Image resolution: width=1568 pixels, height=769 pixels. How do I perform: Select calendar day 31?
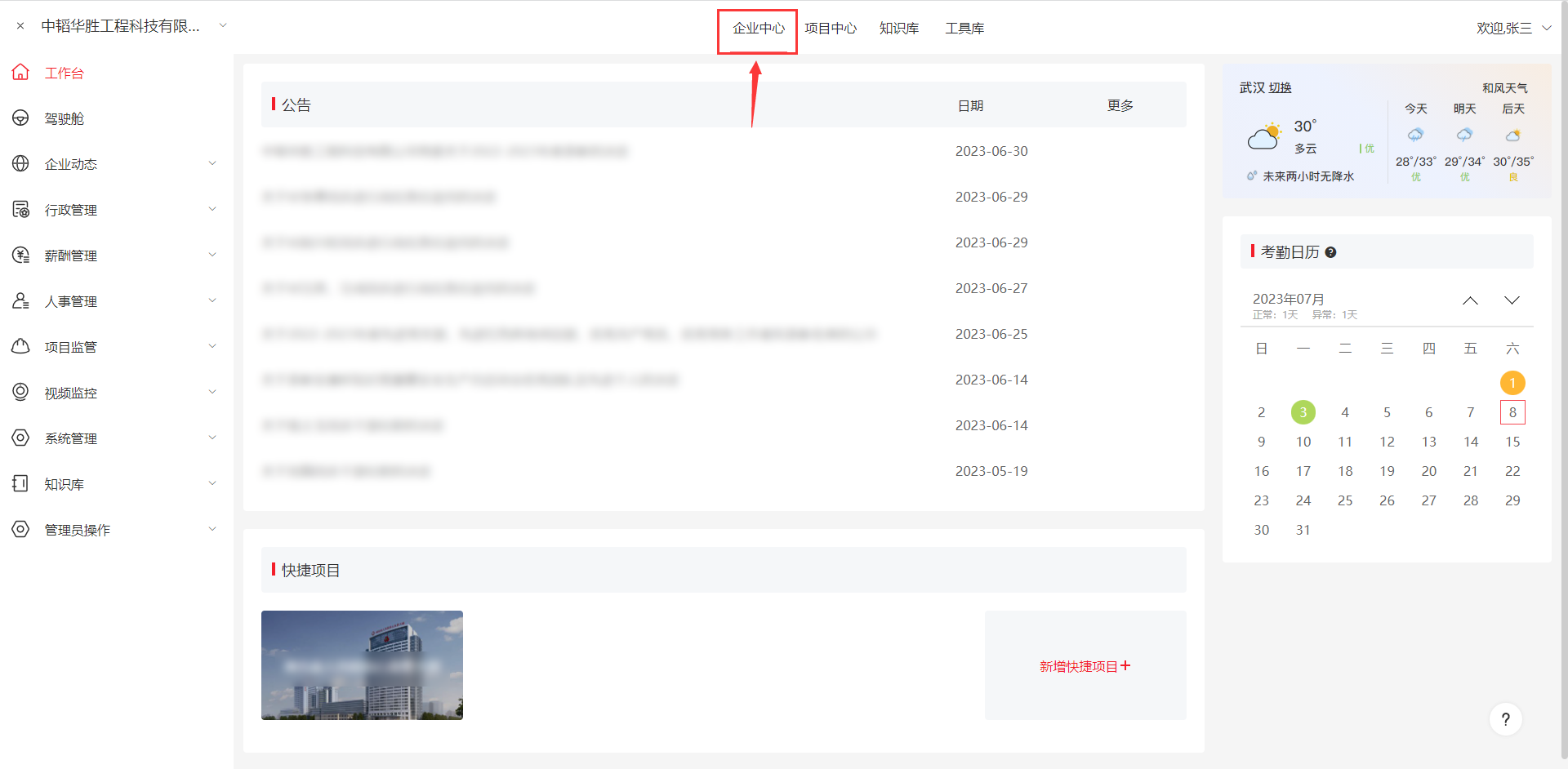coord(1303,530)
